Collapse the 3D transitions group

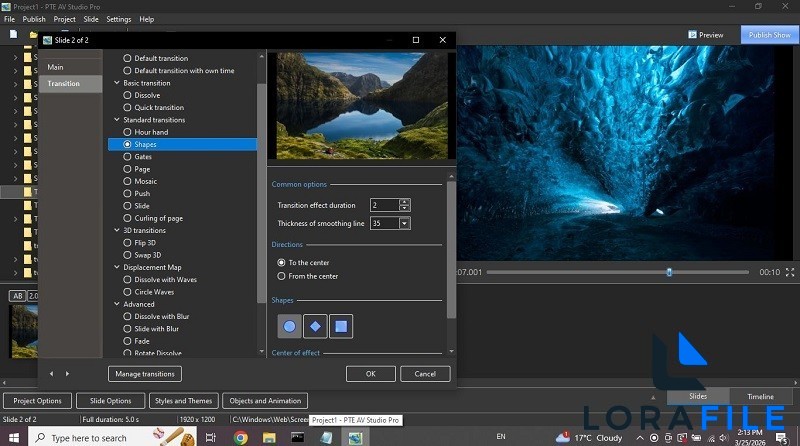[x=117, y=230]
